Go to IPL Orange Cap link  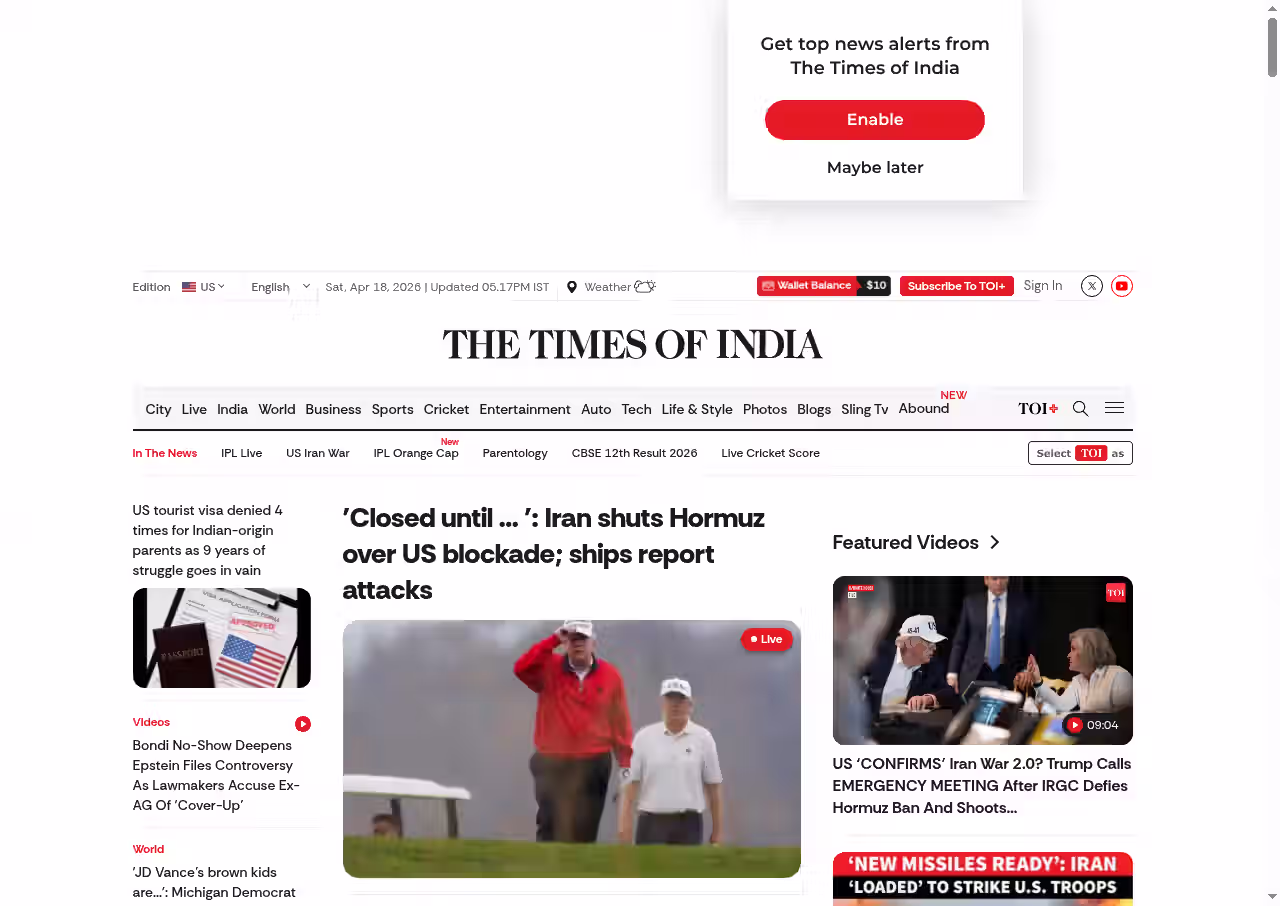[416, 453]
